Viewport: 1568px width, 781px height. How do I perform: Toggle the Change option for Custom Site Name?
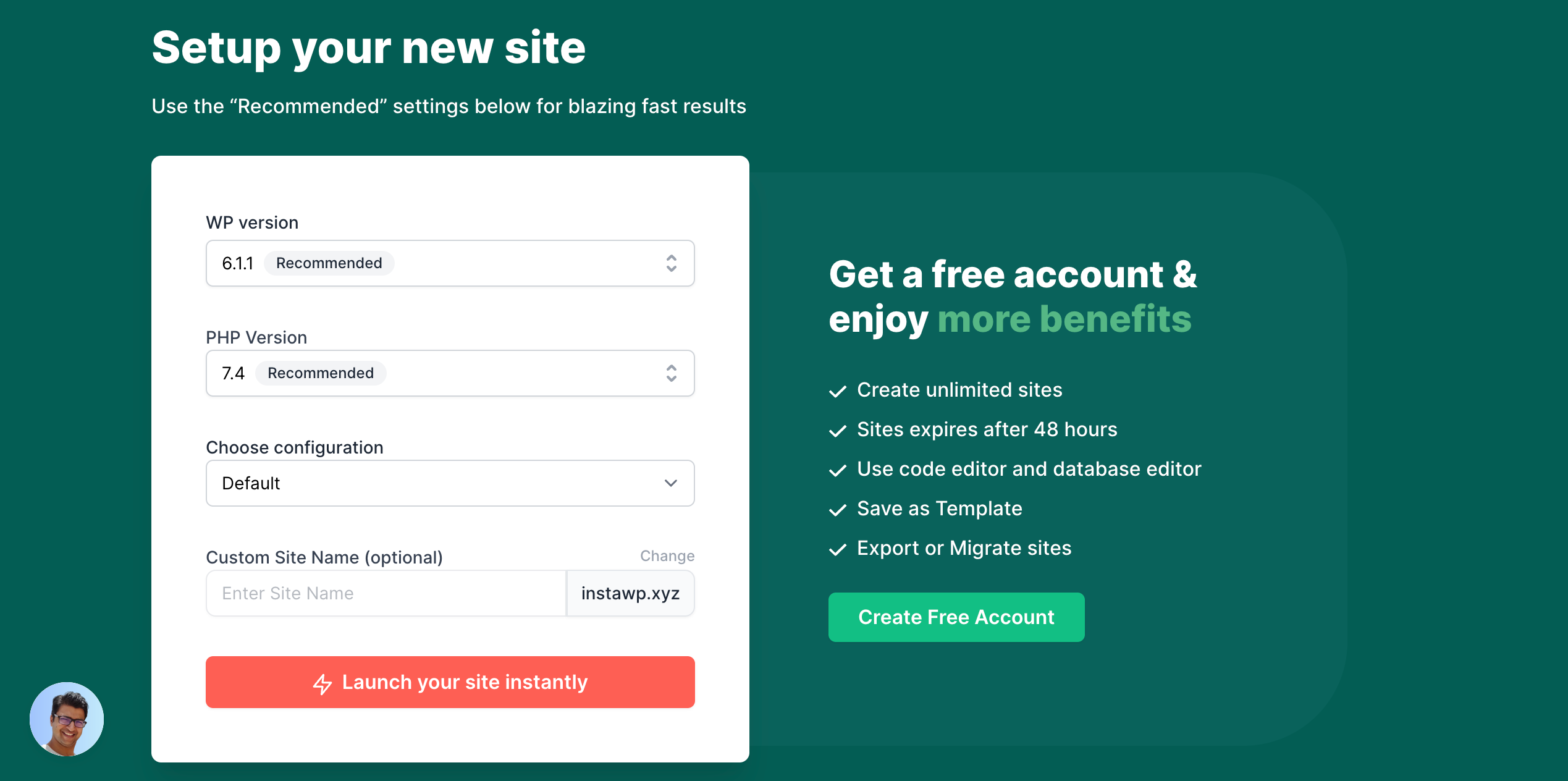pos(667,555)
